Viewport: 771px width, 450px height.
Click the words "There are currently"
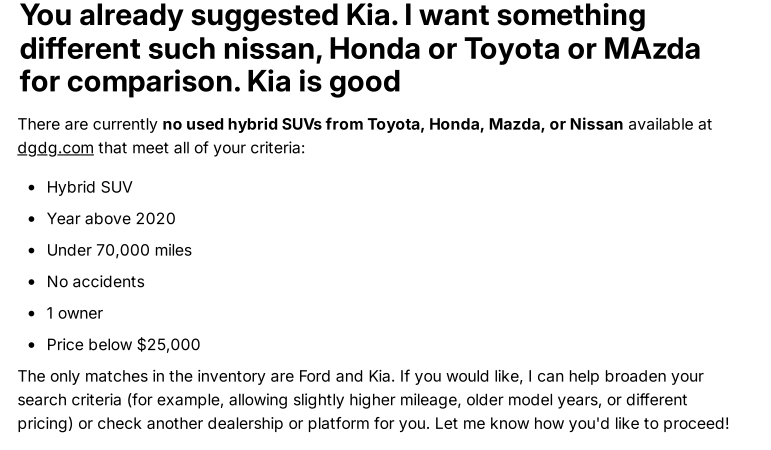coord(88,124)
